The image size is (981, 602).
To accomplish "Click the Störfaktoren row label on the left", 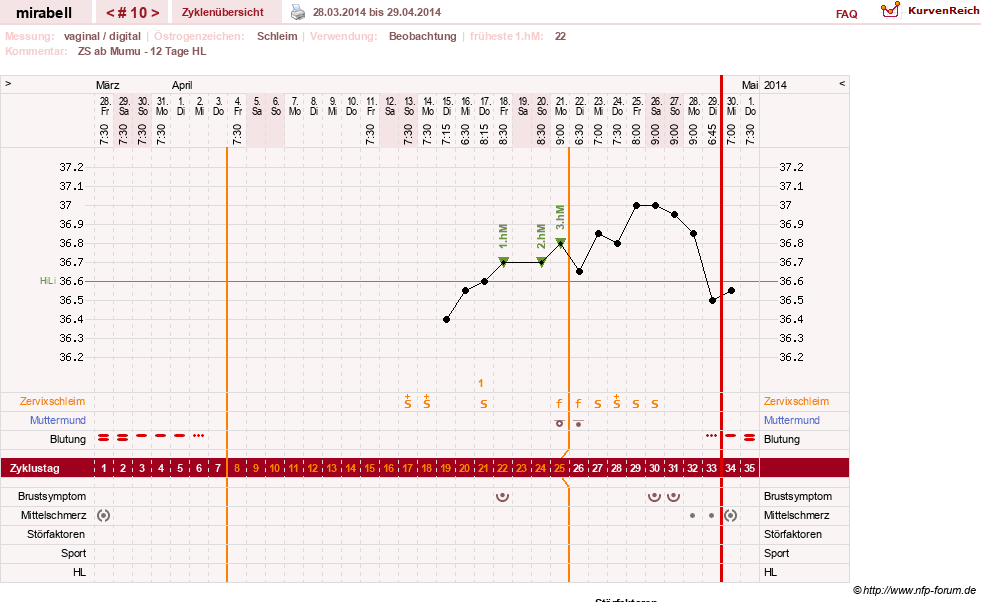I will click(x=56, y=534).
